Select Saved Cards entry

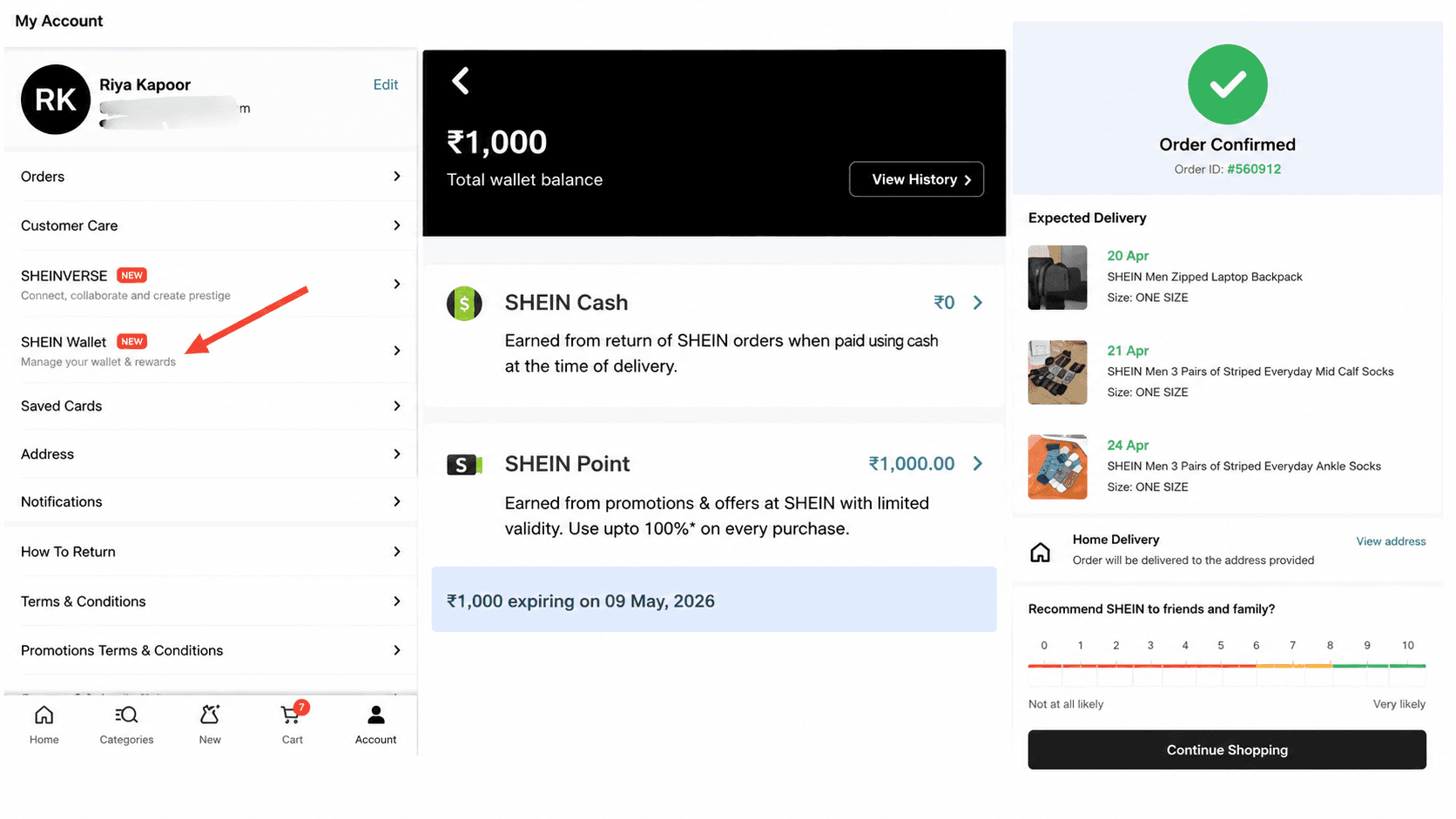pos(211,406)
